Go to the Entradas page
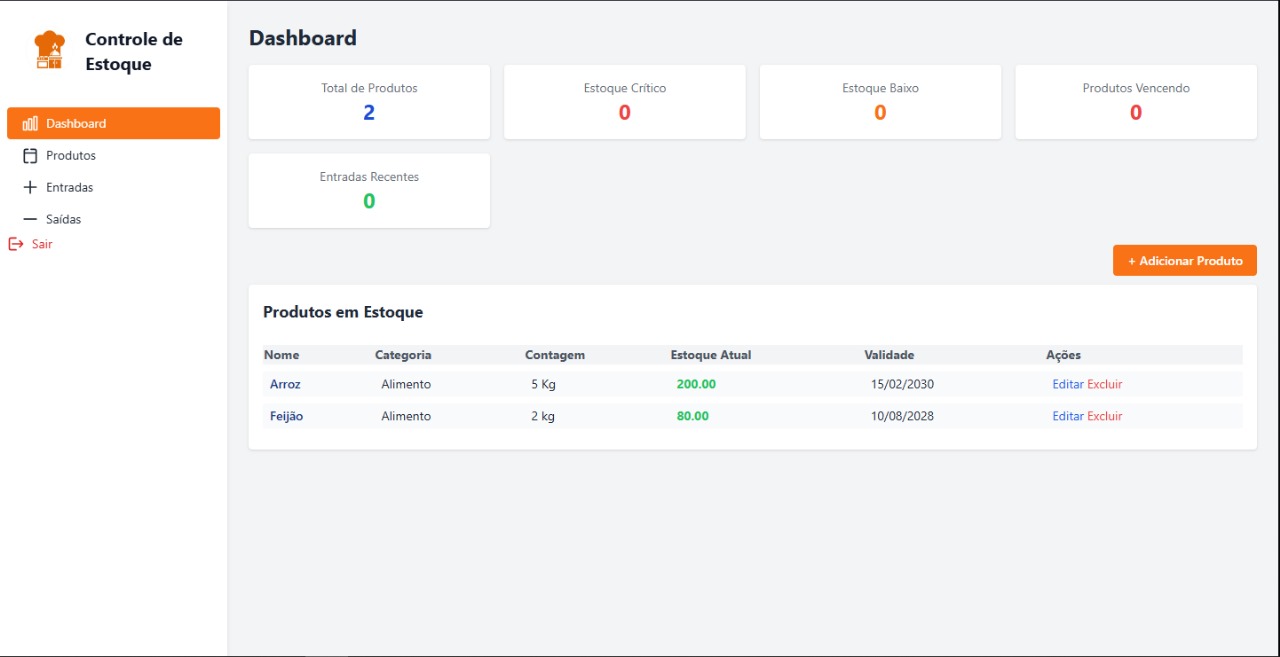The image size is (1280, 657). coord(69,187)
